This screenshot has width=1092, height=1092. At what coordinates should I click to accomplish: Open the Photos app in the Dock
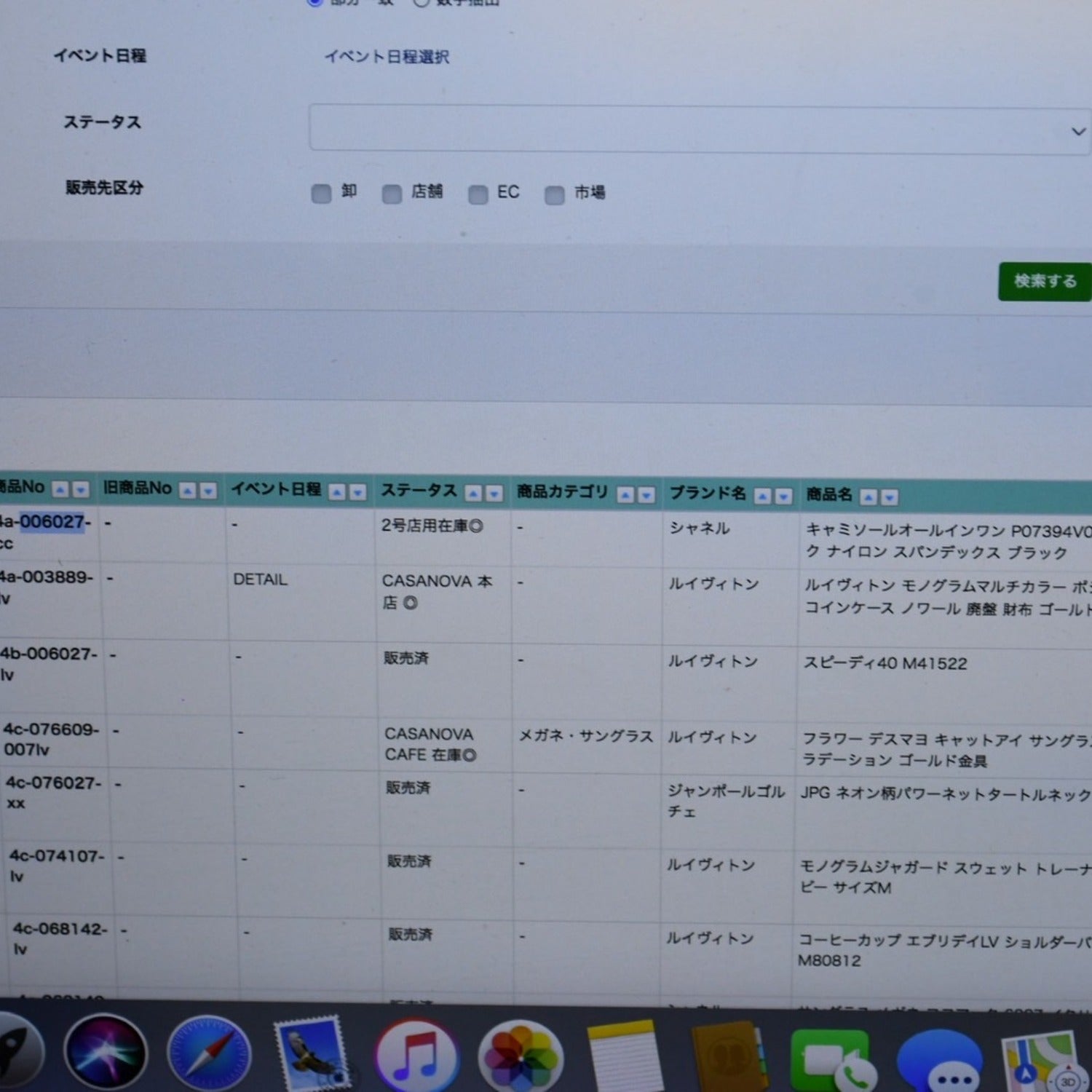pyautogui.click(x=521, y=1057)
